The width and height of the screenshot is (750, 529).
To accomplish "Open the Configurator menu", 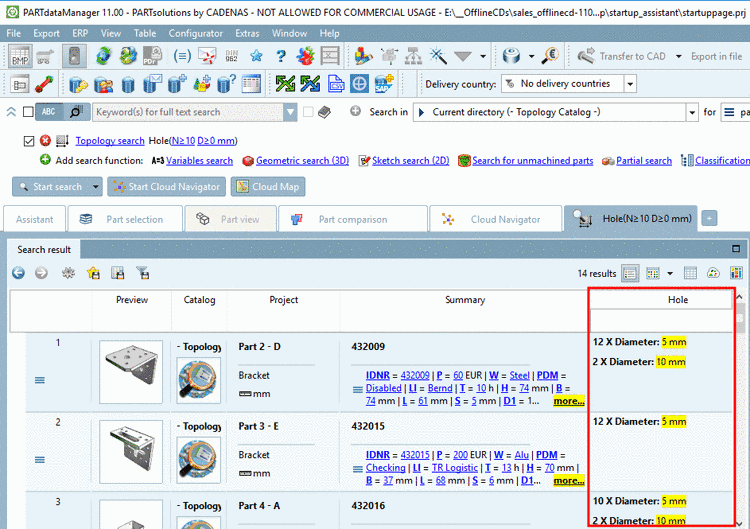I will click(196, 33).
